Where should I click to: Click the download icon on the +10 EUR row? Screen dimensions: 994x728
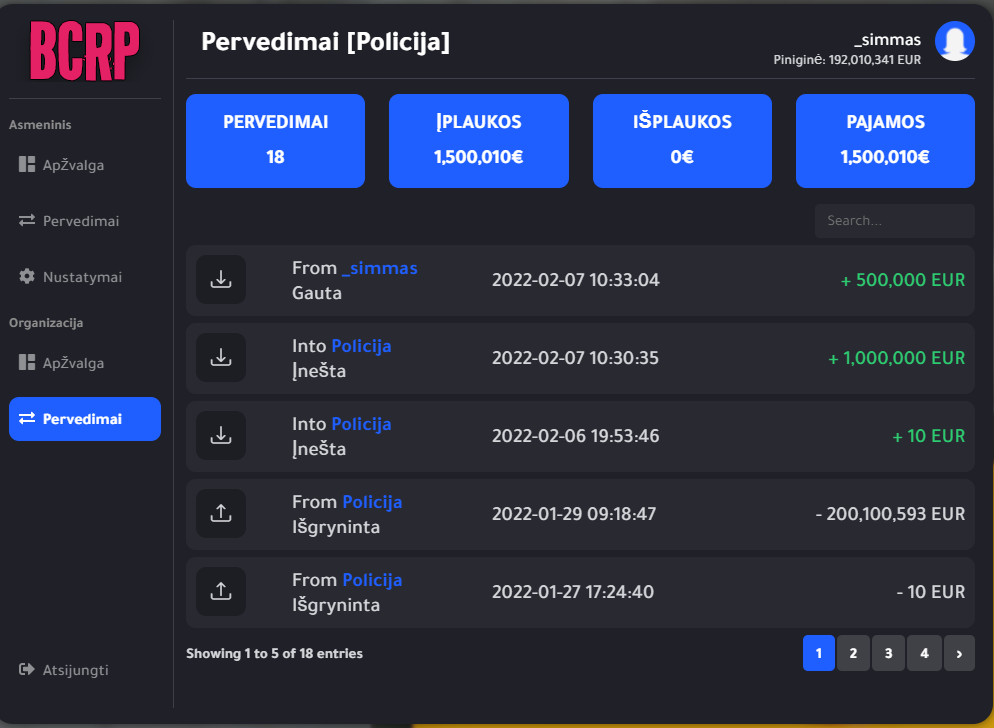(221, 436)
